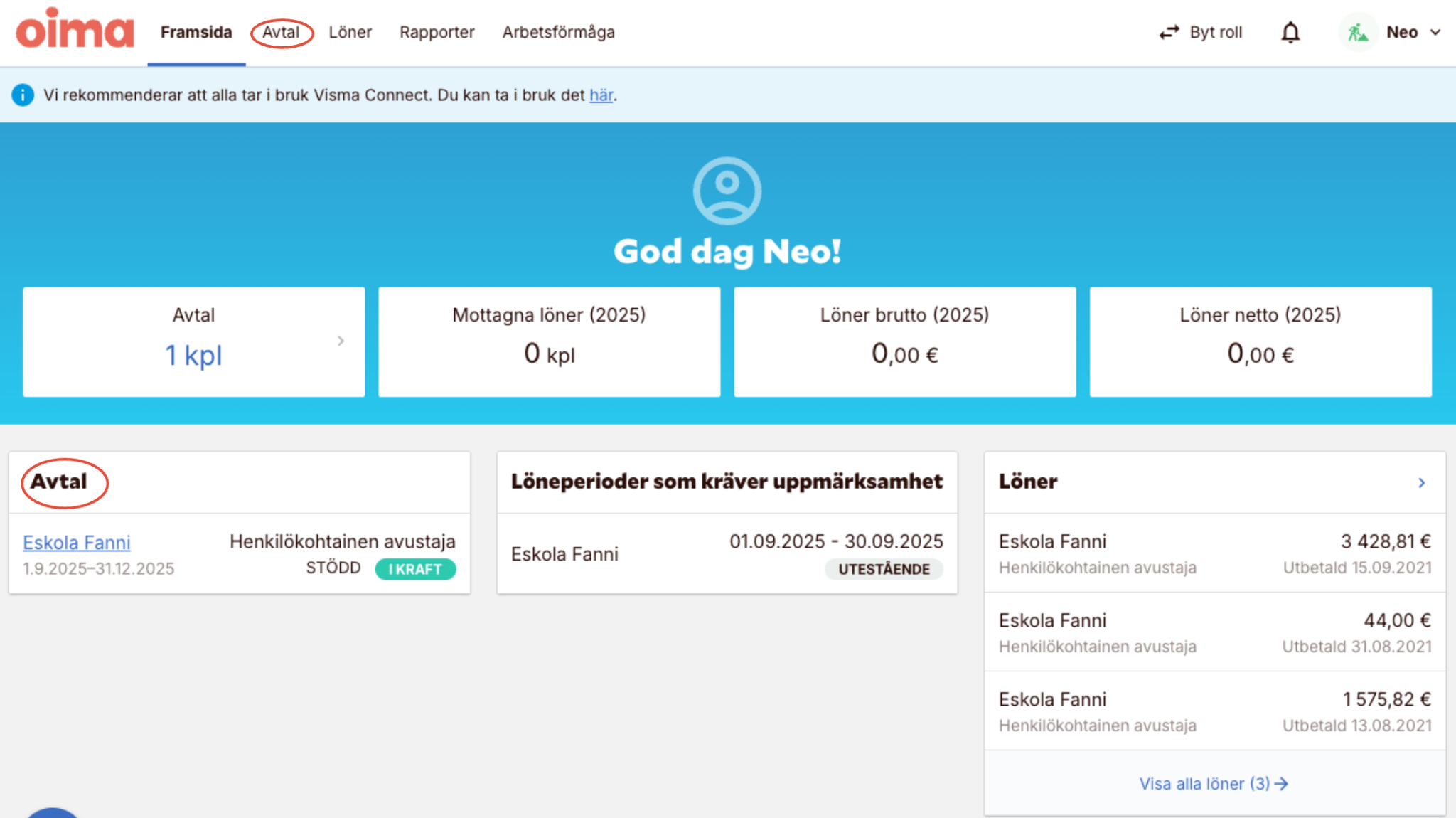Viewport: 1456px width, 818px height.
Task: Expand the Neo user menu chevron
Action: pyautogui.click(x=1435, y=33)
